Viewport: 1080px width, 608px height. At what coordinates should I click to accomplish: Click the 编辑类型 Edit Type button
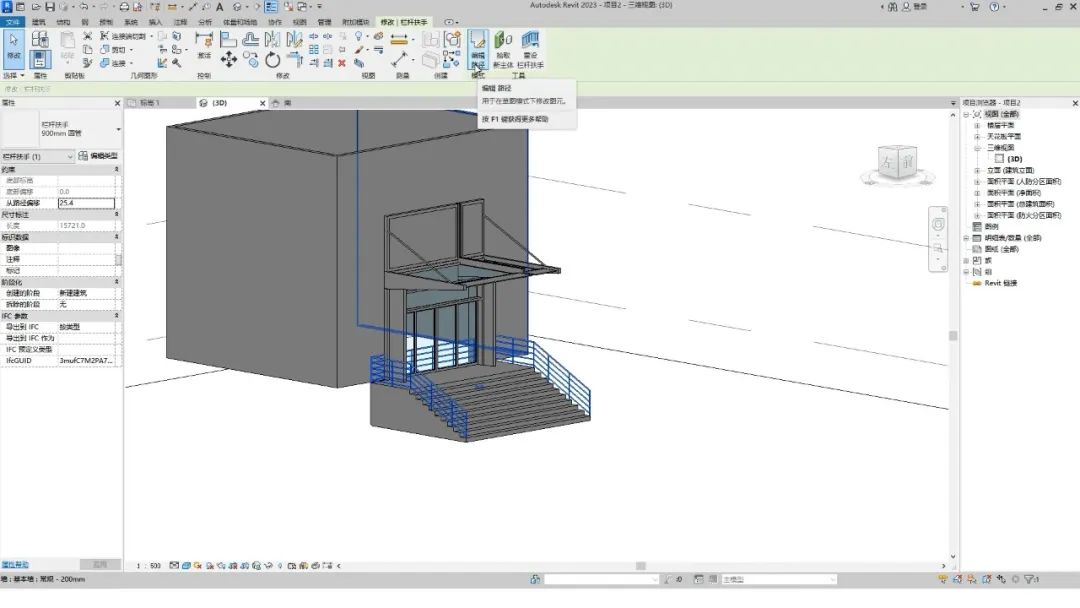98,156
